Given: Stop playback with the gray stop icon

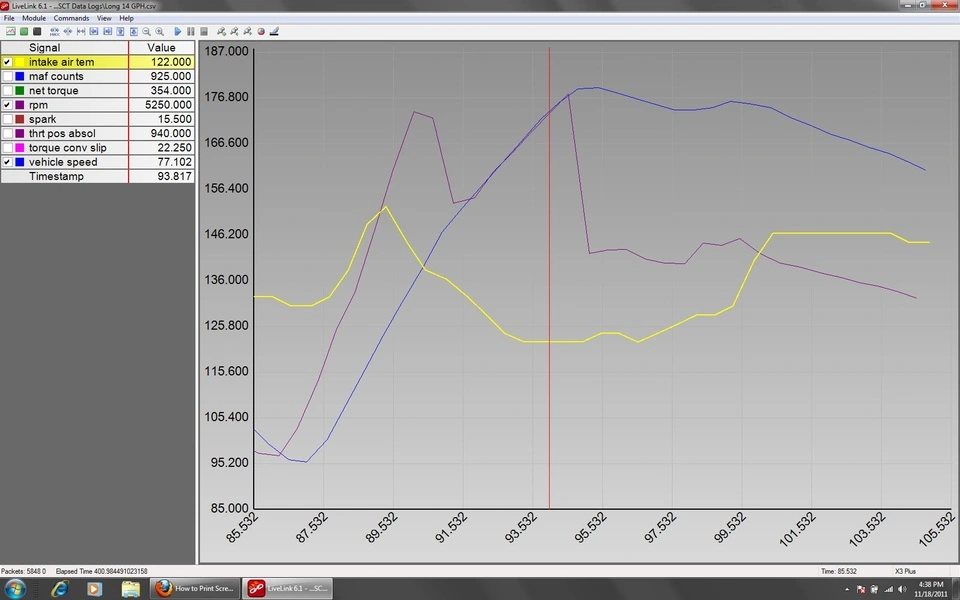Looking at the screenshot, I should pyautogui.click(x=204, y=31).
